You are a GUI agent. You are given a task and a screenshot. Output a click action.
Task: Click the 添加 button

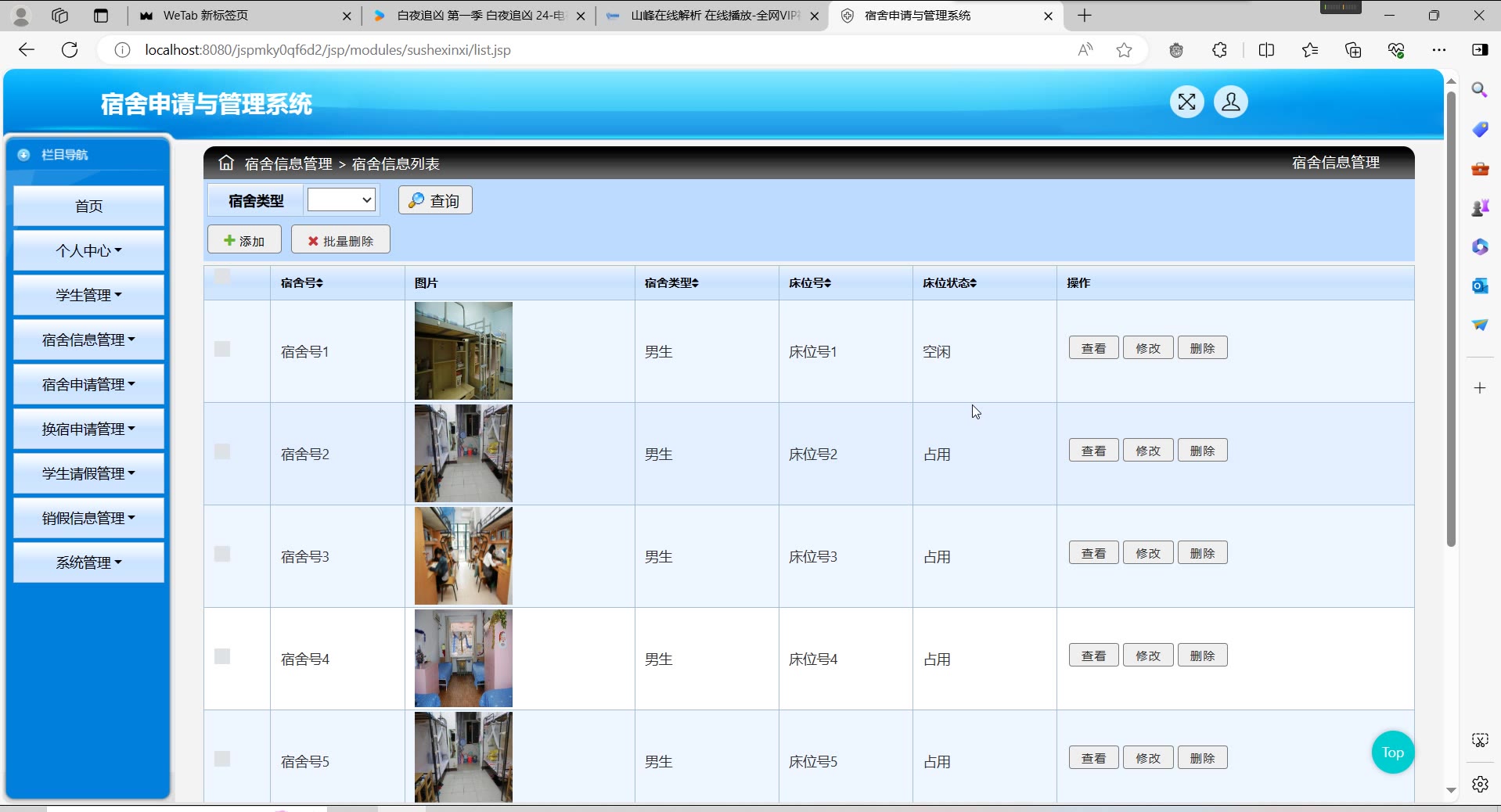(x=244, y=240)
